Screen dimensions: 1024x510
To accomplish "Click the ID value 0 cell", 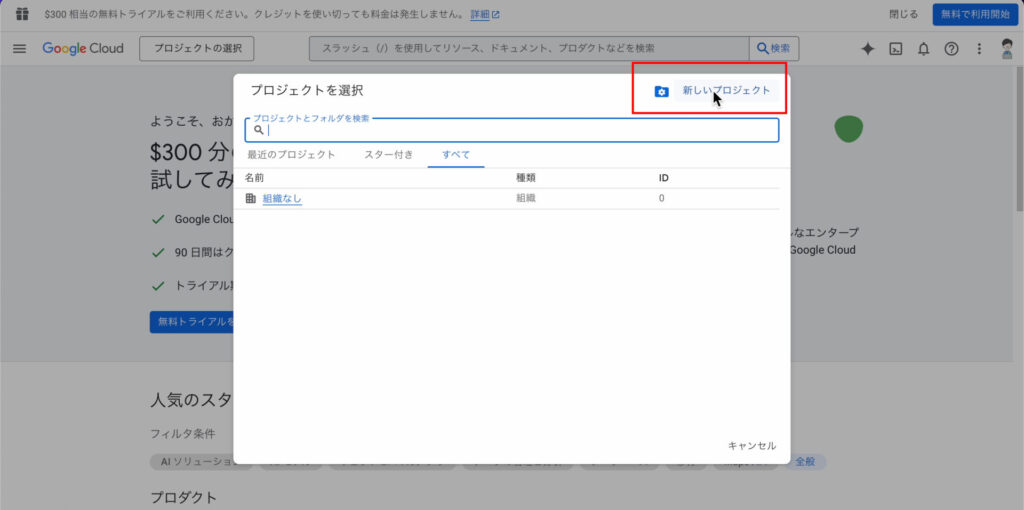I will (662, 199).
